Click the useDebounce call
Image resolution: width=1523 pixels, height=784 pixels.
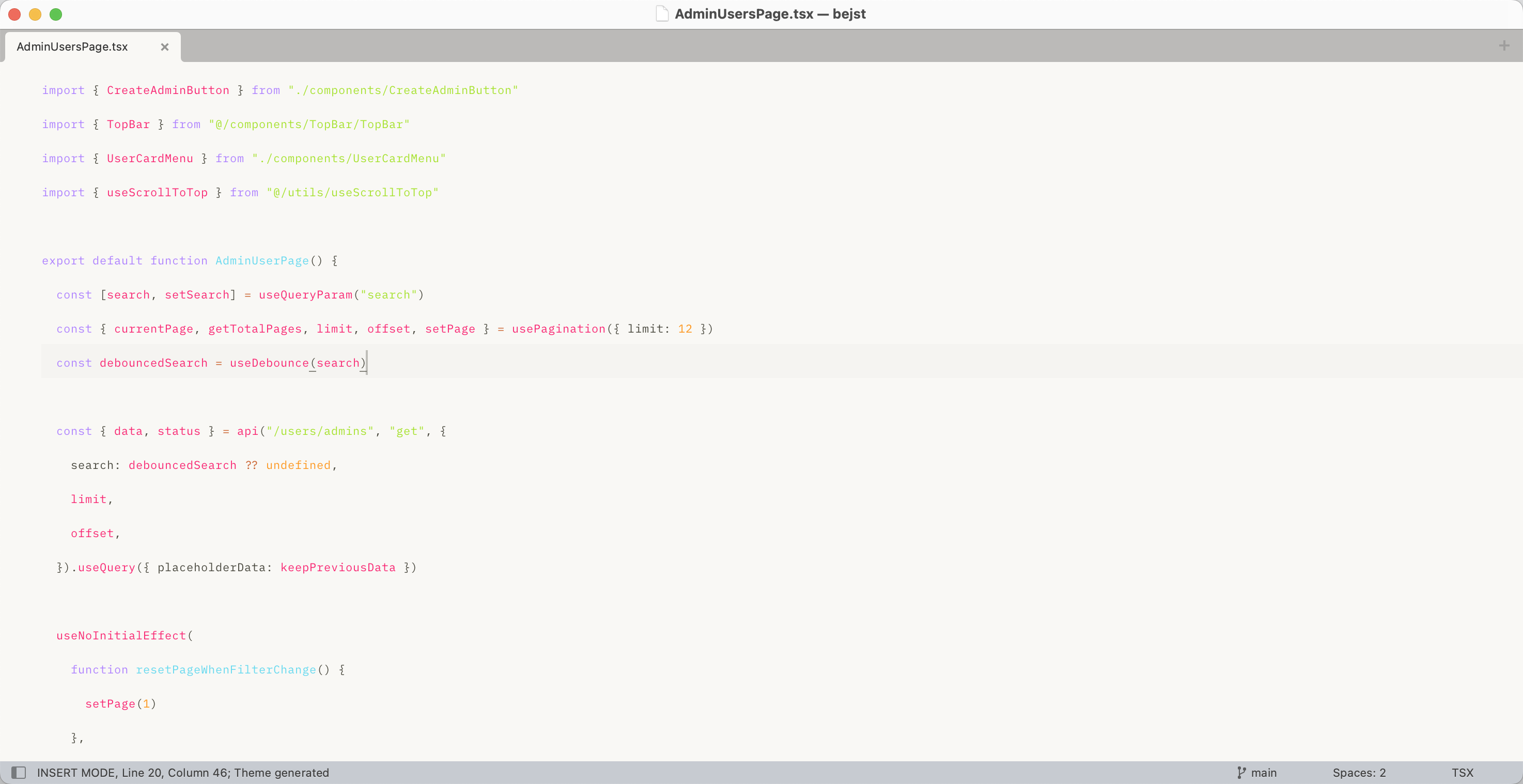[x=270, y=363]
